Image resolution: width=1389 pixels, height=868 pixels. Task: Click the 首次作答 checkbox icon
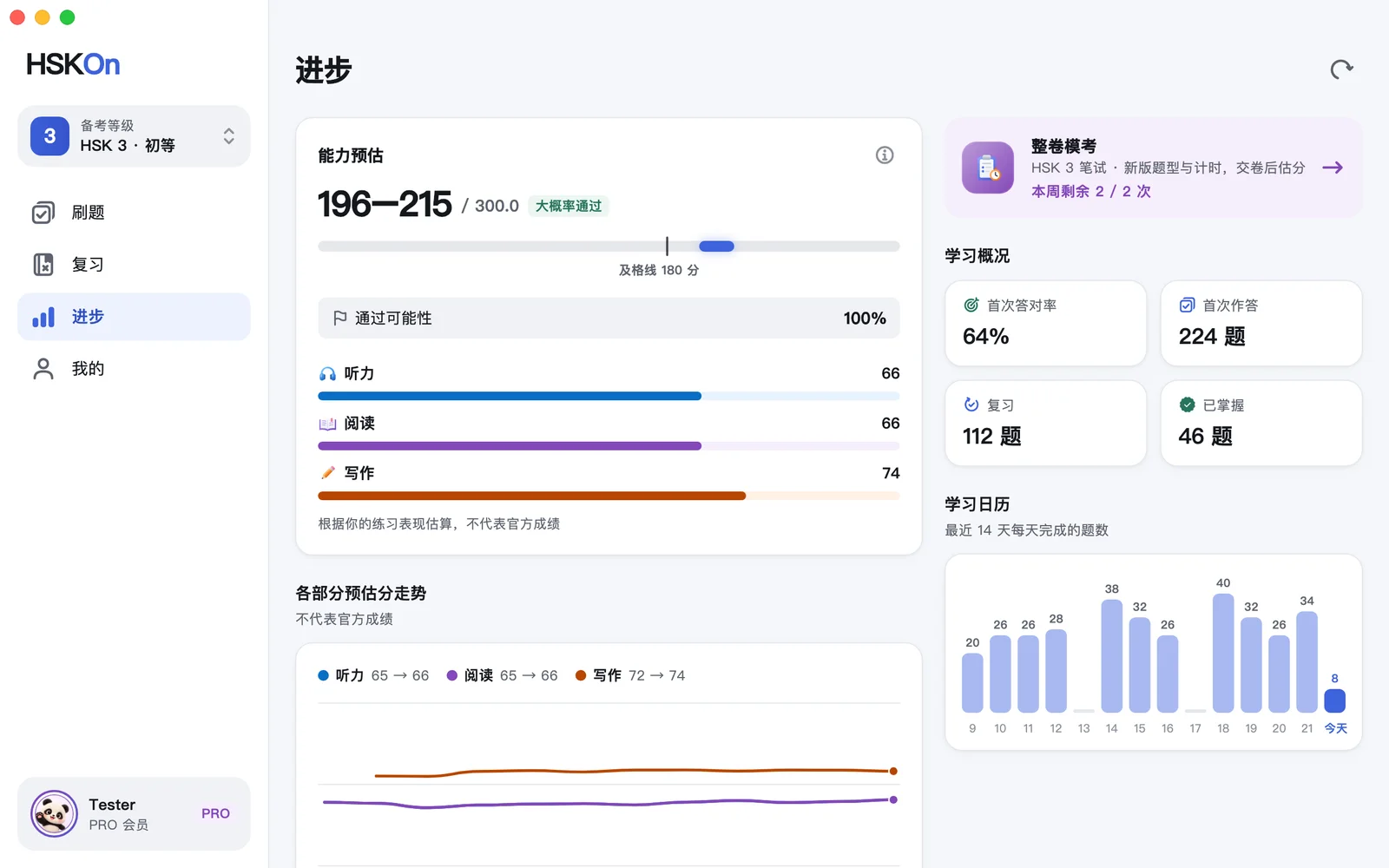coord(1187,306)
